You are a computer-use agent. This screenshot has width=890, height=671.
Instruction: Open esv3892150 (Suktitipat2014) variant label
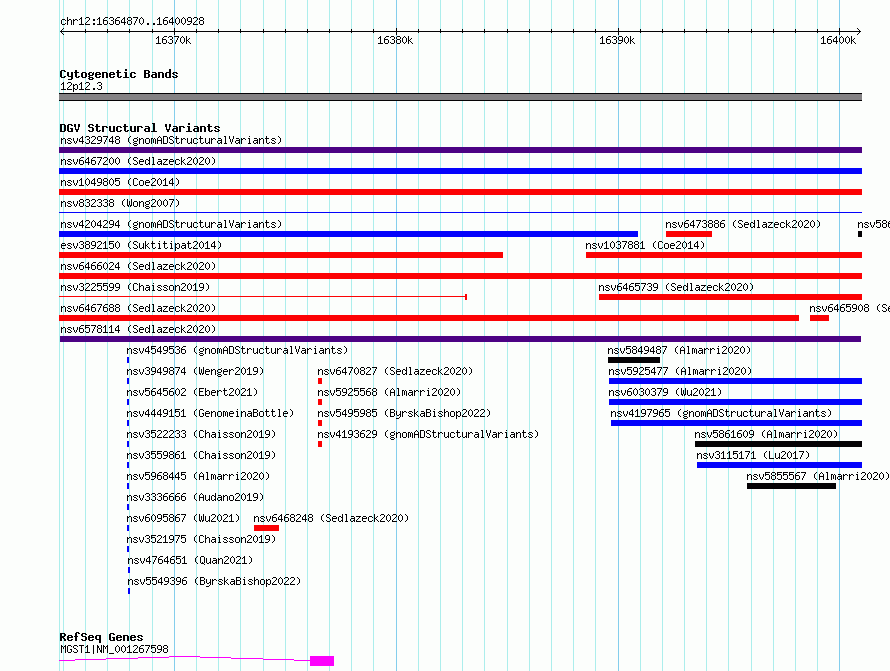tap(141, 245)
